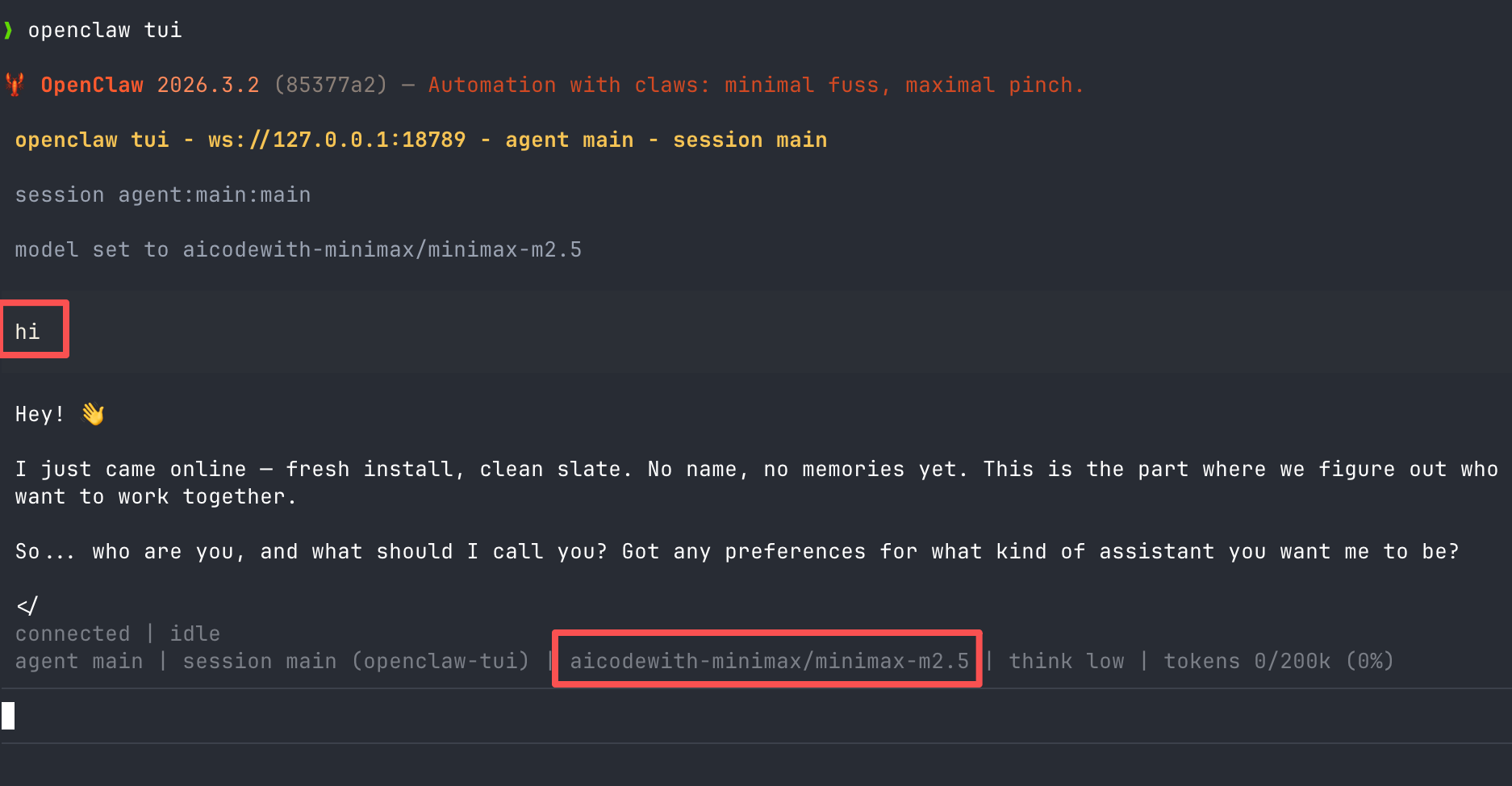Click the "connected" status text

[x=73, y=633]
